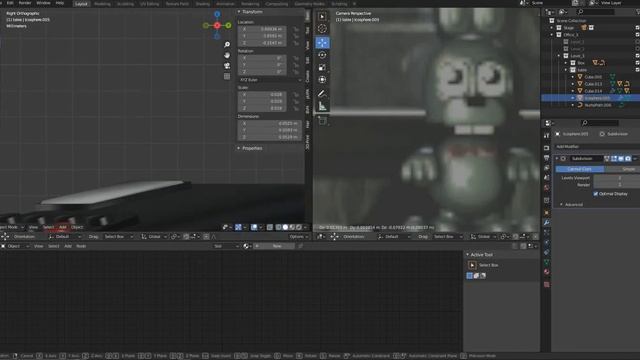This screenshot has width=640, height=360.
Task: Switch to the Compositing workspace tab
Action: 276,4
